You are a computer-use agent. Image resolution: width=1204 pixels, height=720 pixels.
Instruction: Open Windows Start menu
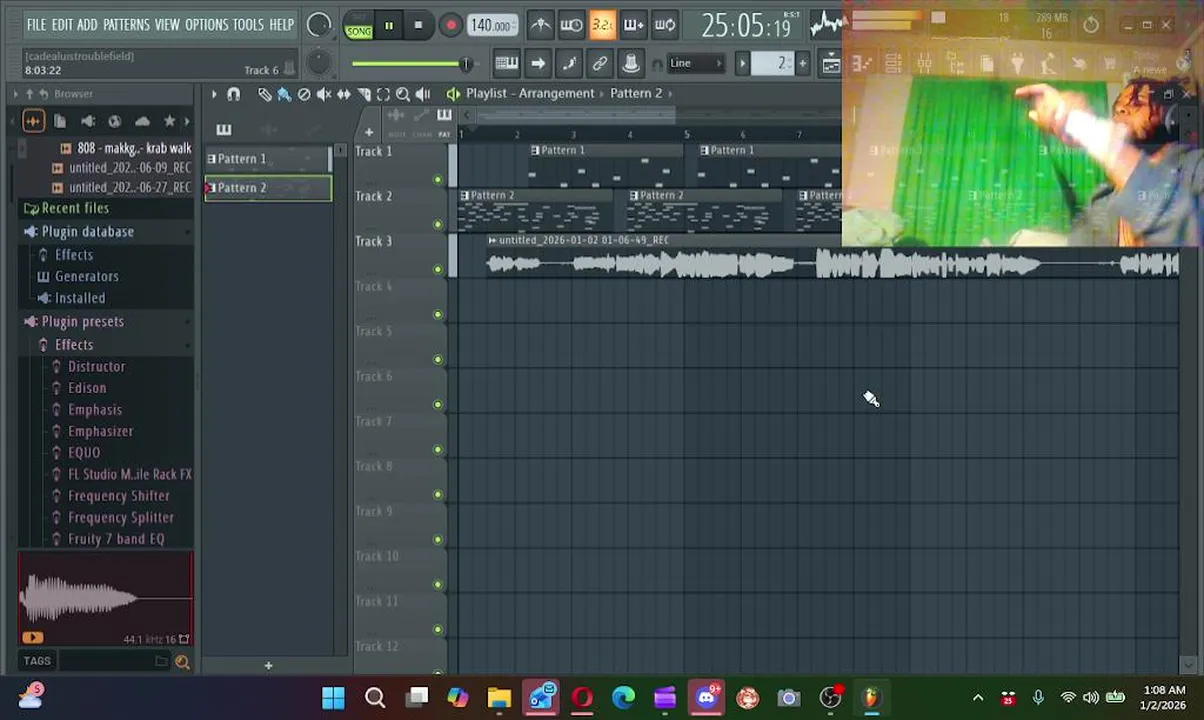coord(333,698)
